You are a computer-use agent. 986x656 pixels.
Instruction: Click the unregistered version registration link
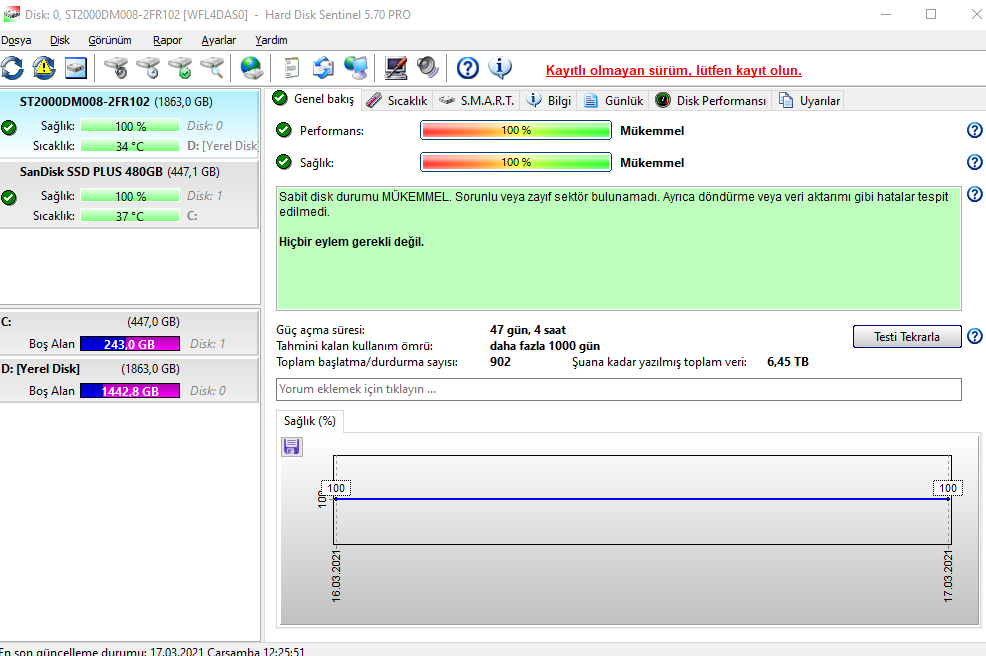pyautogui.click(x=673, y=70)
